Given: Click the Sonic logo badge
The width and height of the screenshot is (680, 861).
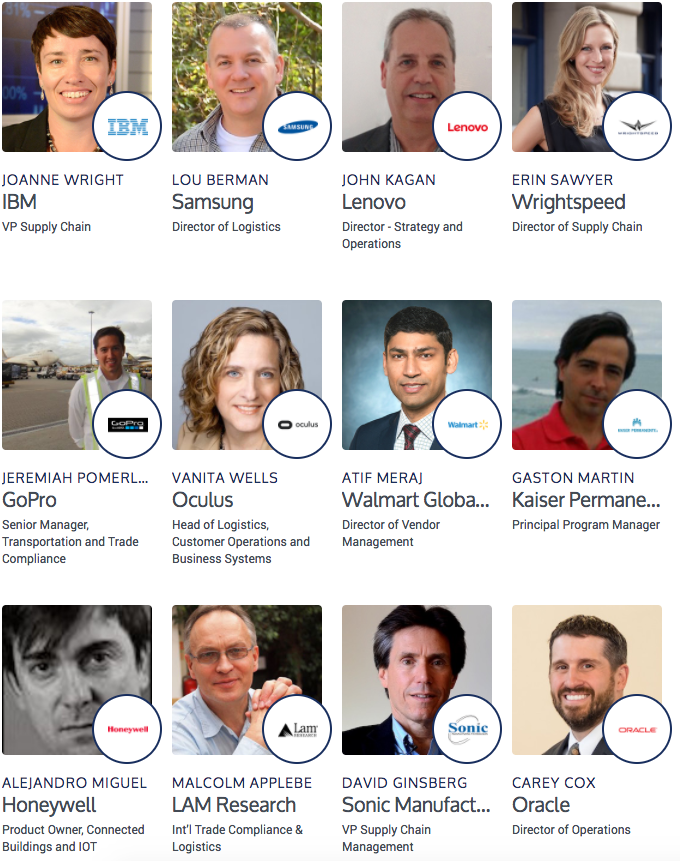Looking at the screenshot, I should [x=467, y=729].
